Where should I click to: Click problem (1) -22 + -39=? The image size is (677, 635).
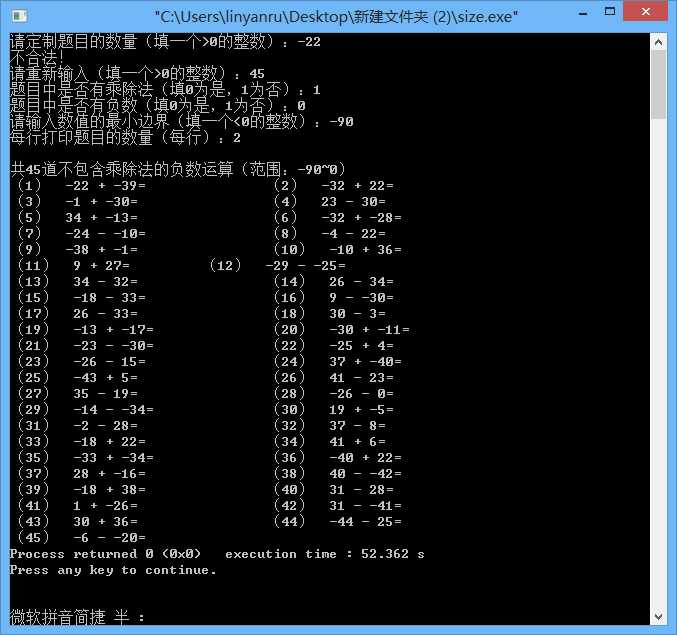pyautogui.click(x=82, y=186)
